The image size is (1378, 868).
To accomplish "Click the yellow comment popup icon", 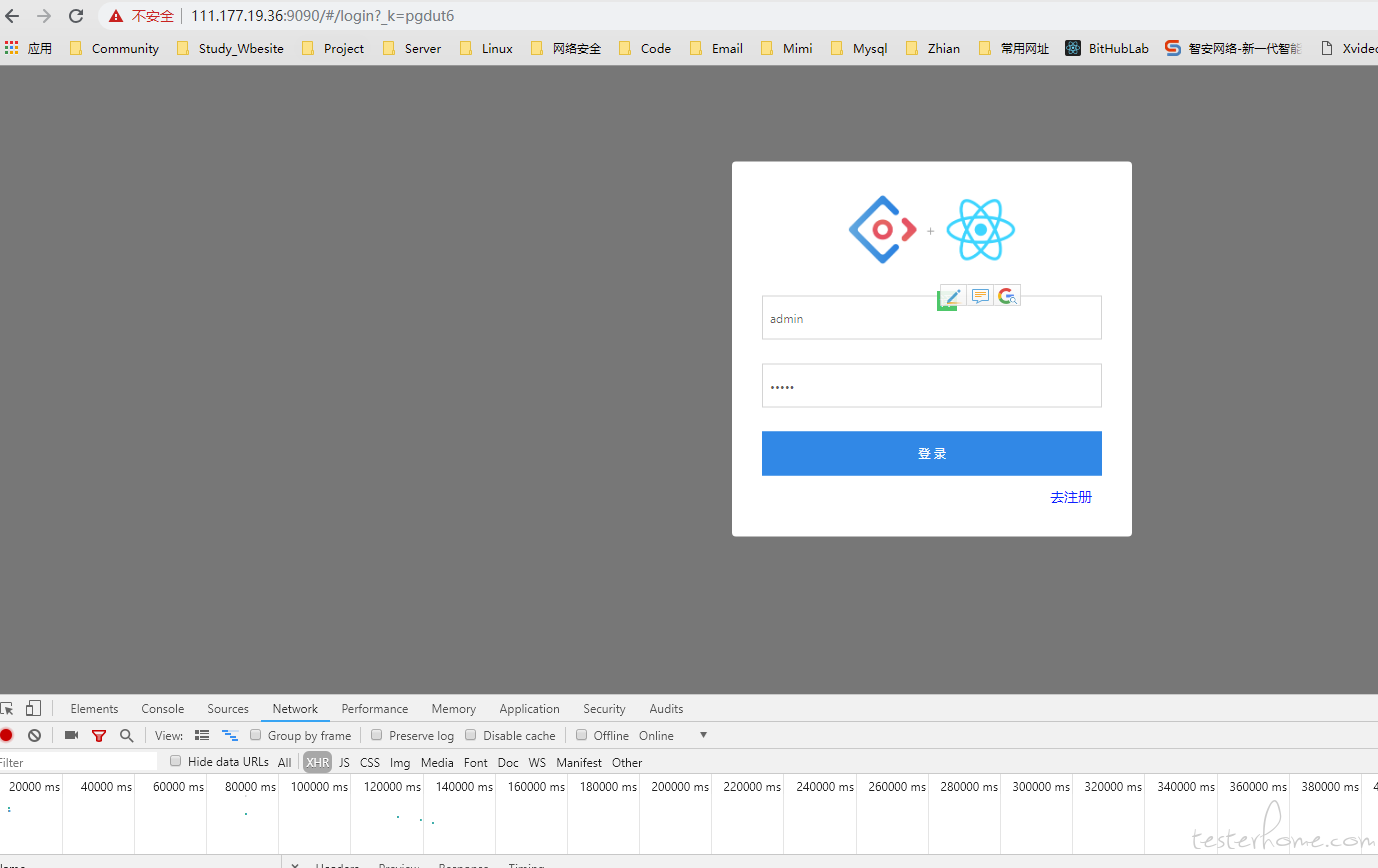I will pyautogui.click(x=980, y=296).
